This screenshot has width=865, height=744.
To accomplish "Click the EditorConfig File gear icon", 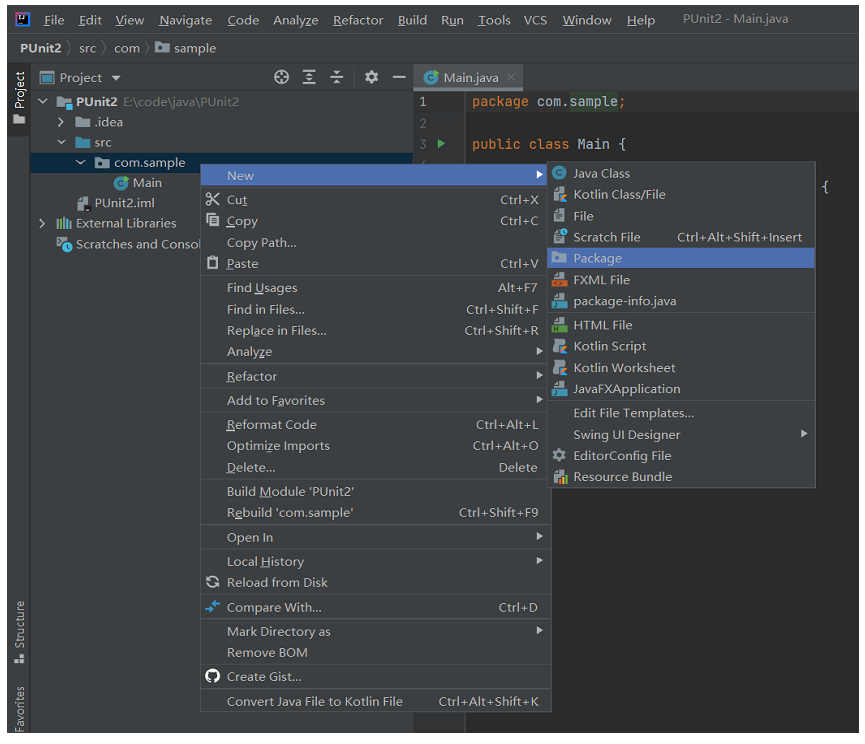I will (559, 455).
